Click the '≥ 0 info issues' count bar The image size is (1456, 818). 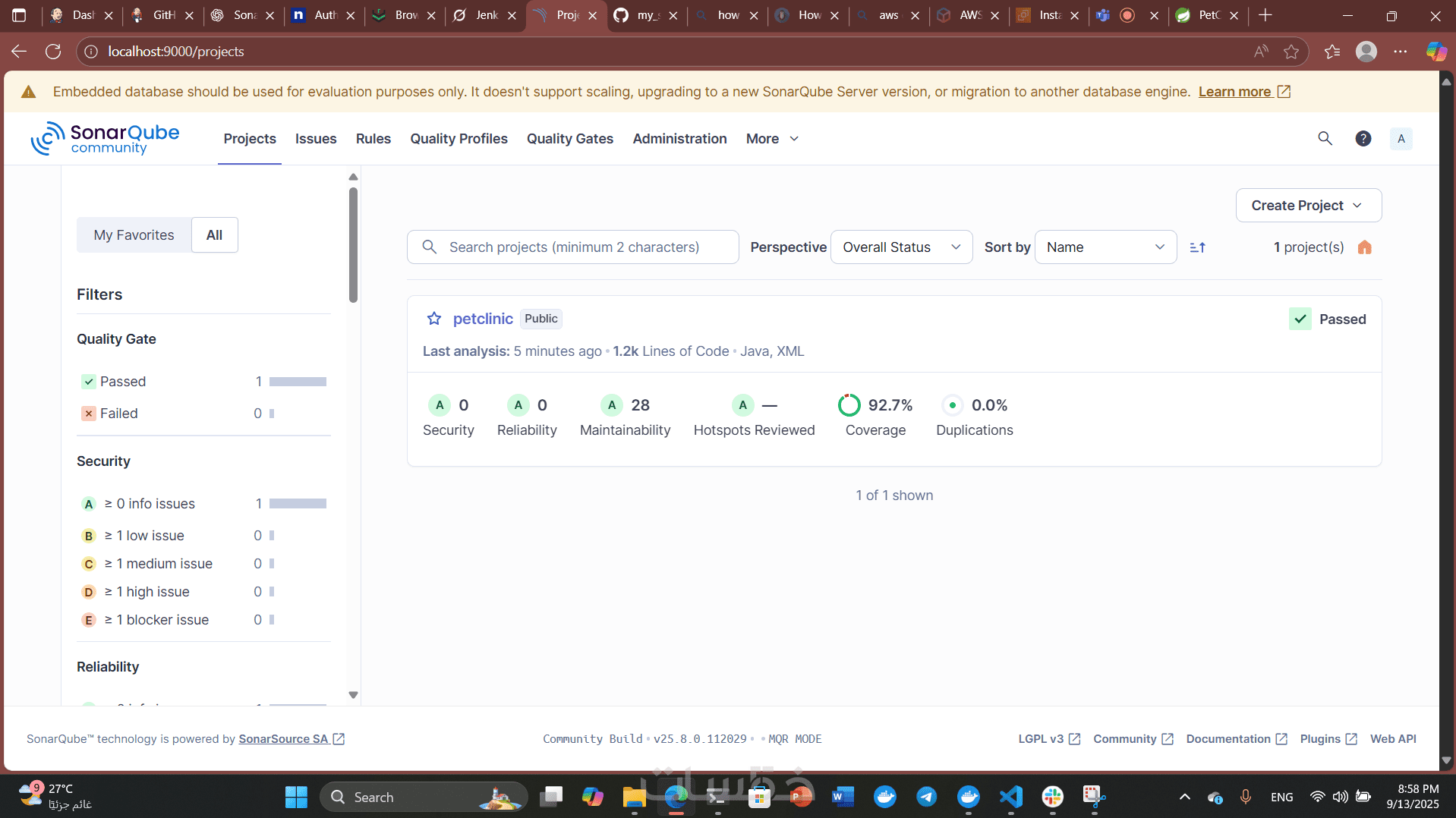[298, 504]
